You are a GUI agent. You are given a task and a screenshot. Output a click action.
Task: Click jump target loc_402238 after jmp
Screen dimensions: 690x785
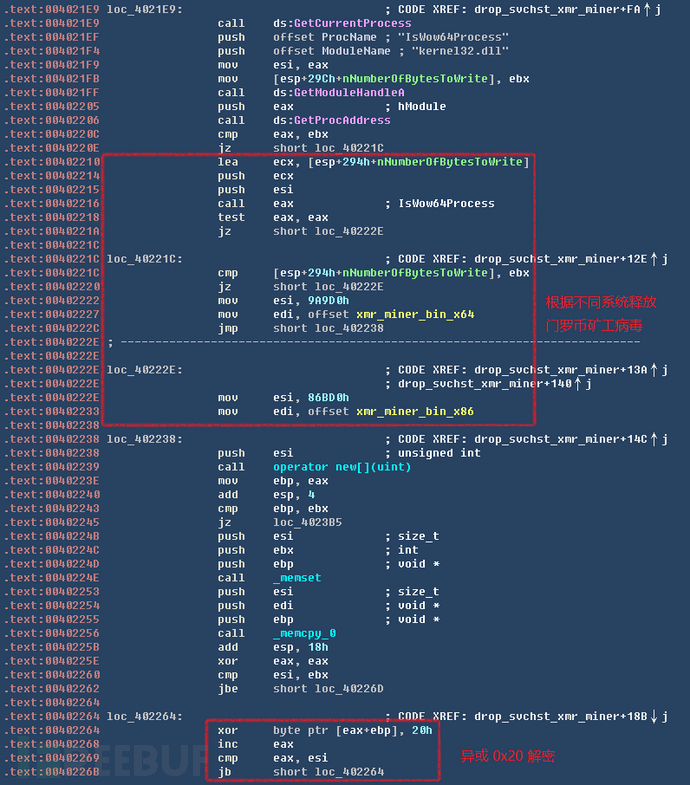point(349,328)
